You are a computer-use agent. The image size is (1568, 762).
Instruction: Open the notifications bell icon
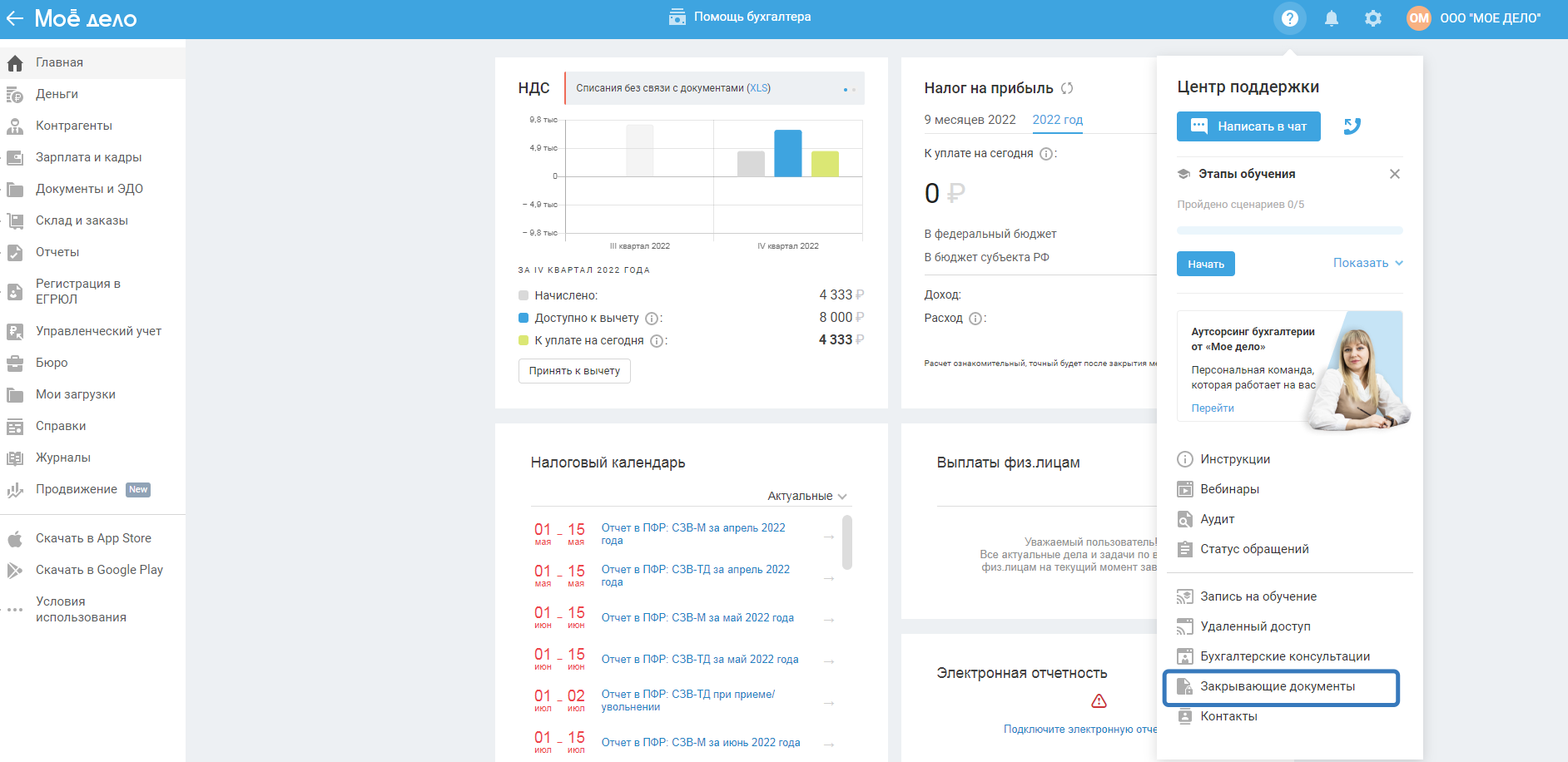pyautogui.click(x=1332, y=17)
